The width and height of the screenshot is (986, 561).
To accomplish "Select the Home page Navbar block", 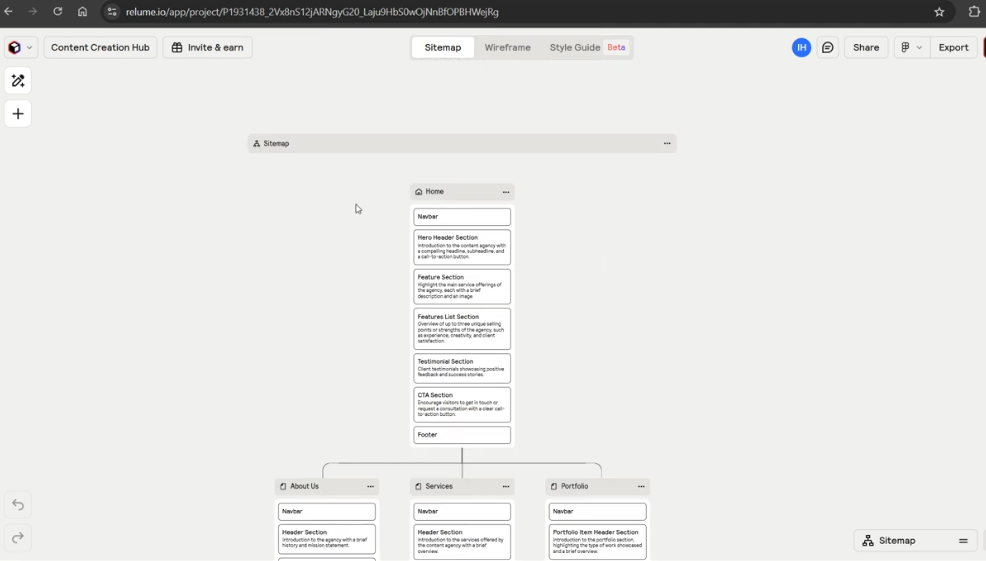I will click(462, 217).
